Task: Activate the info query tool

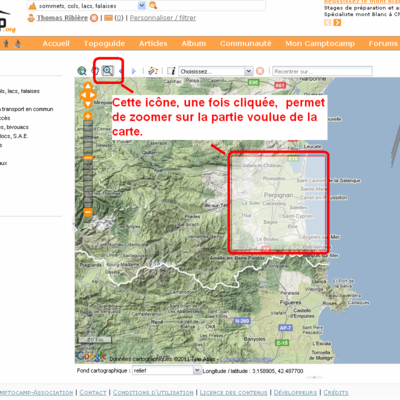Action: (x=171, y=71)
